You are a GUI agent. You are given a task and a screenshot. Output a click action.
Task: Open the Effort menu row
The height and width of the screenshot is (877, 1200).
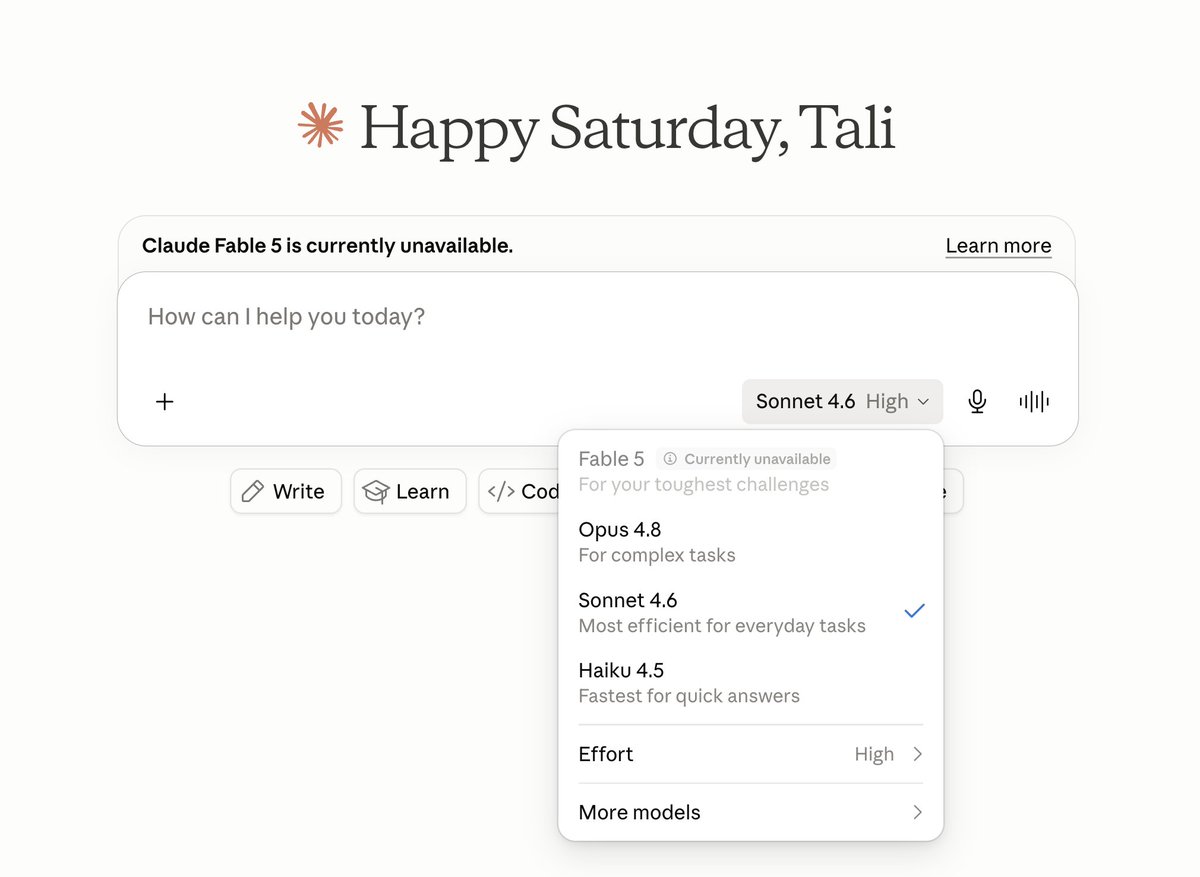click(x=751, y=754)
